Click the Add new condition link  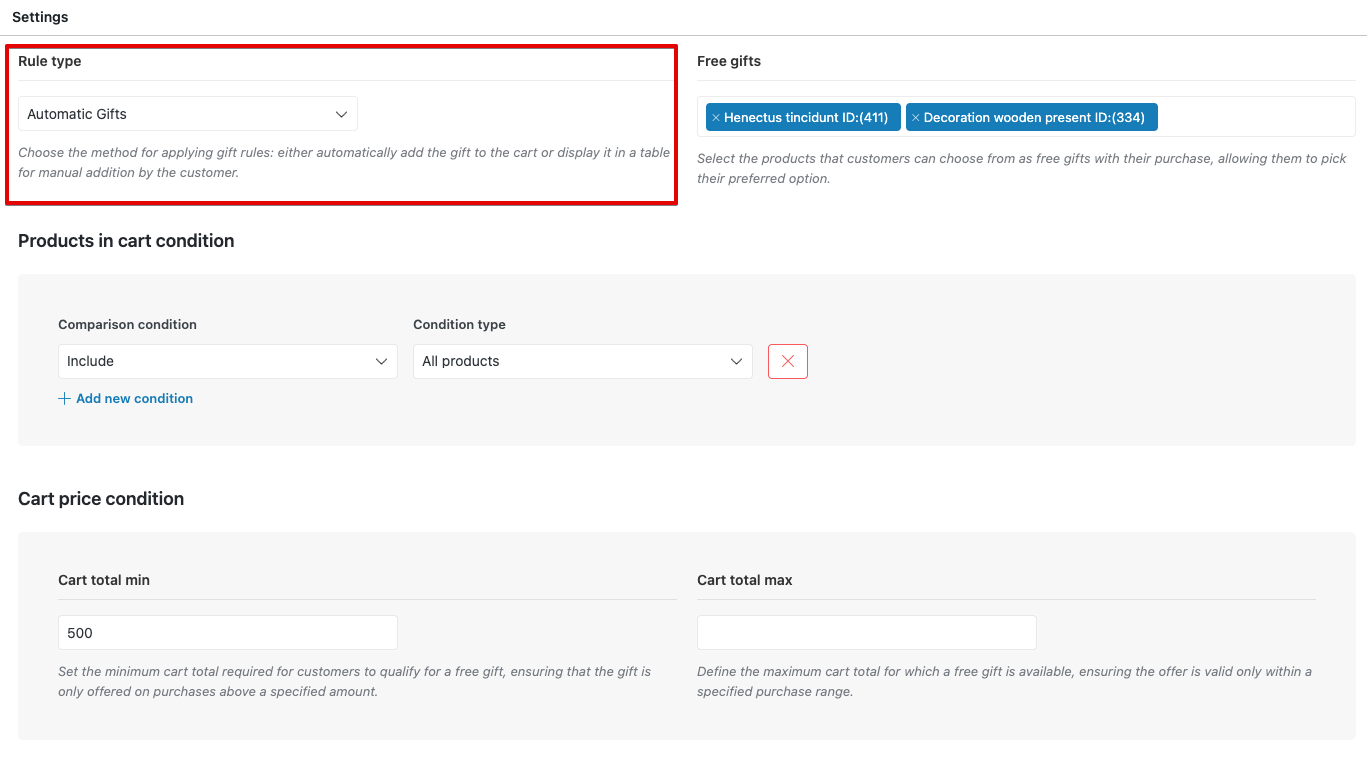(134, 399)
